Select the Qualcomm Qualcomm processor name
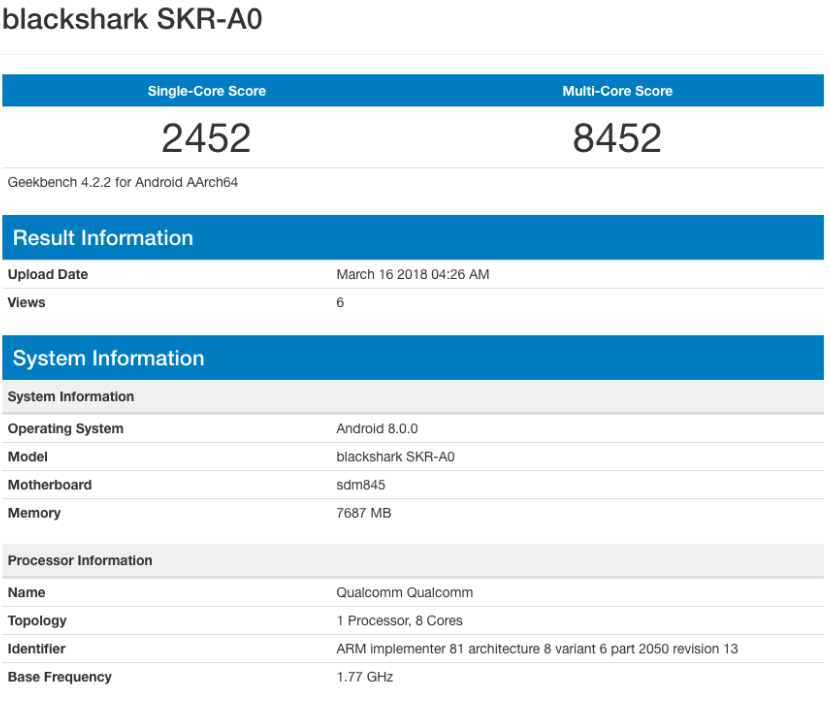Screen dimensions: 830x707 pos(404,592)
